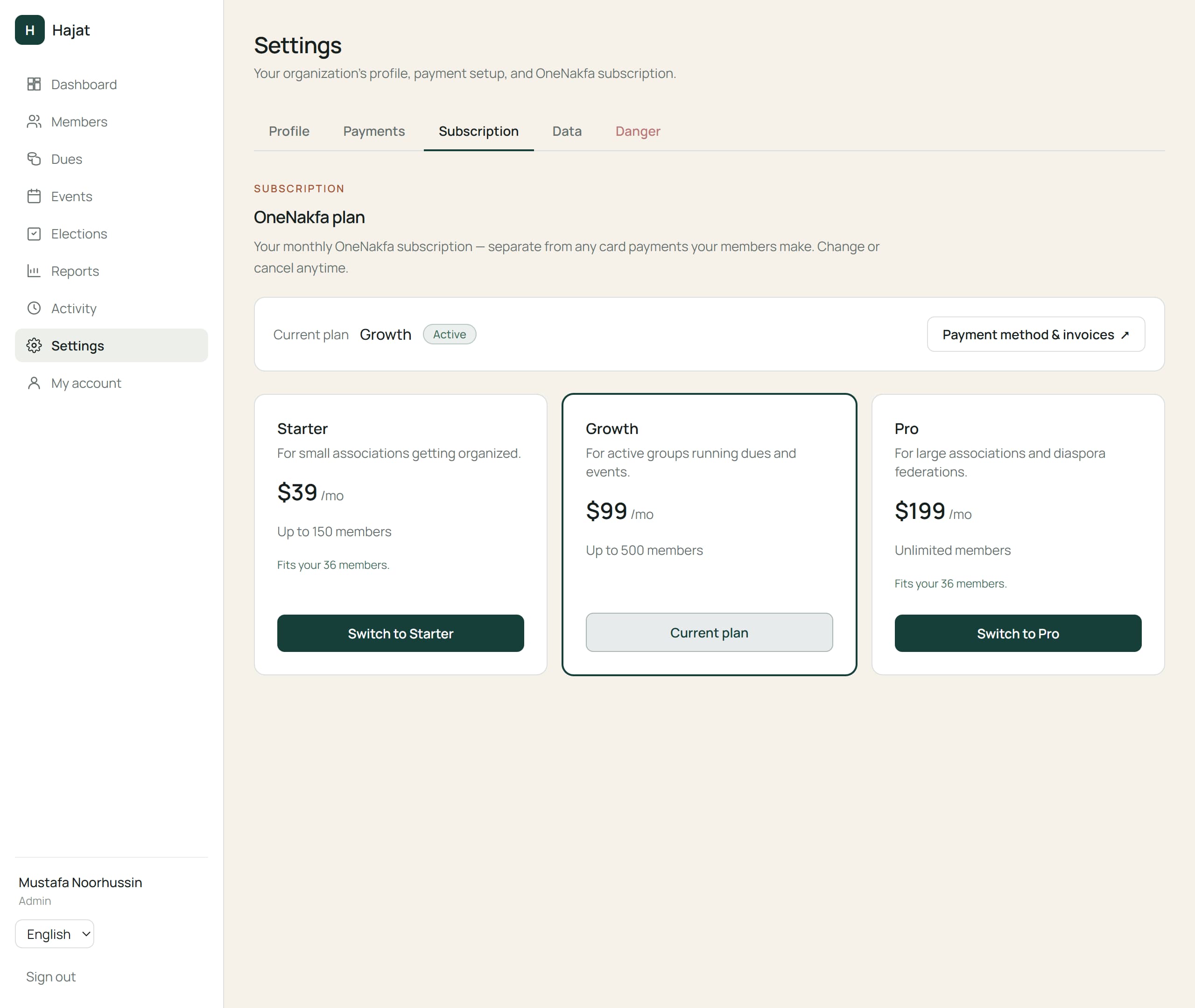Switch to the Profile tab
Image resolution: width=1195 pixels, height=1008 pixels.
289,132
